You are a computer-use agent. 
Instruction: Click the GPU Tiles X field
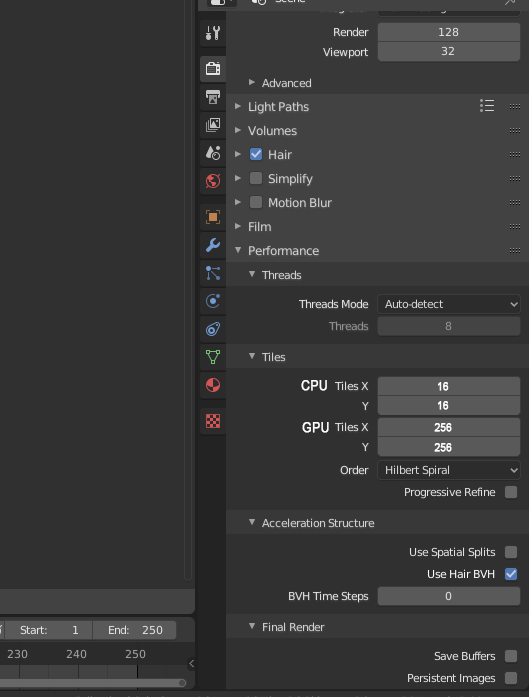[449, 427]
